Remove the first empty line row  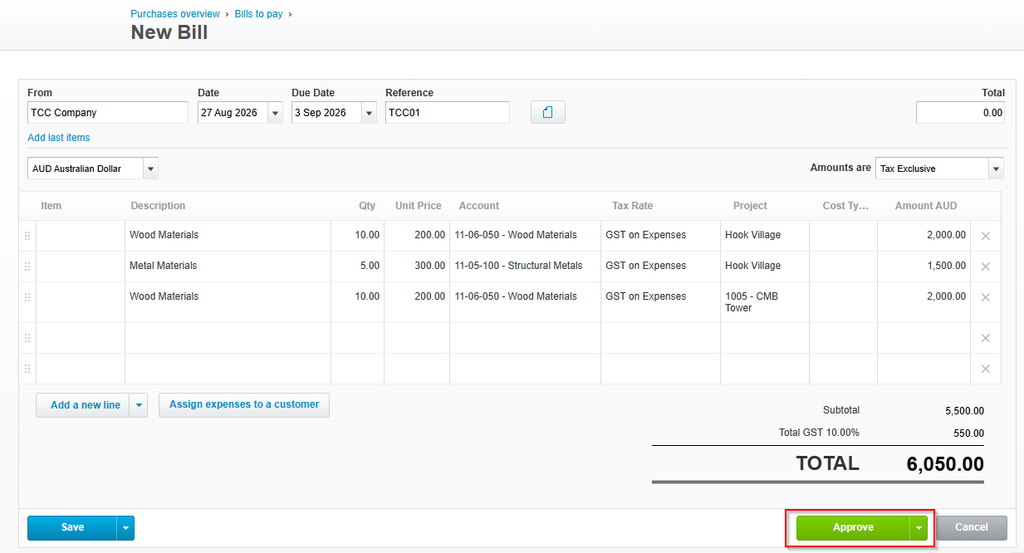pyautogui.click(x=985, y=338)
